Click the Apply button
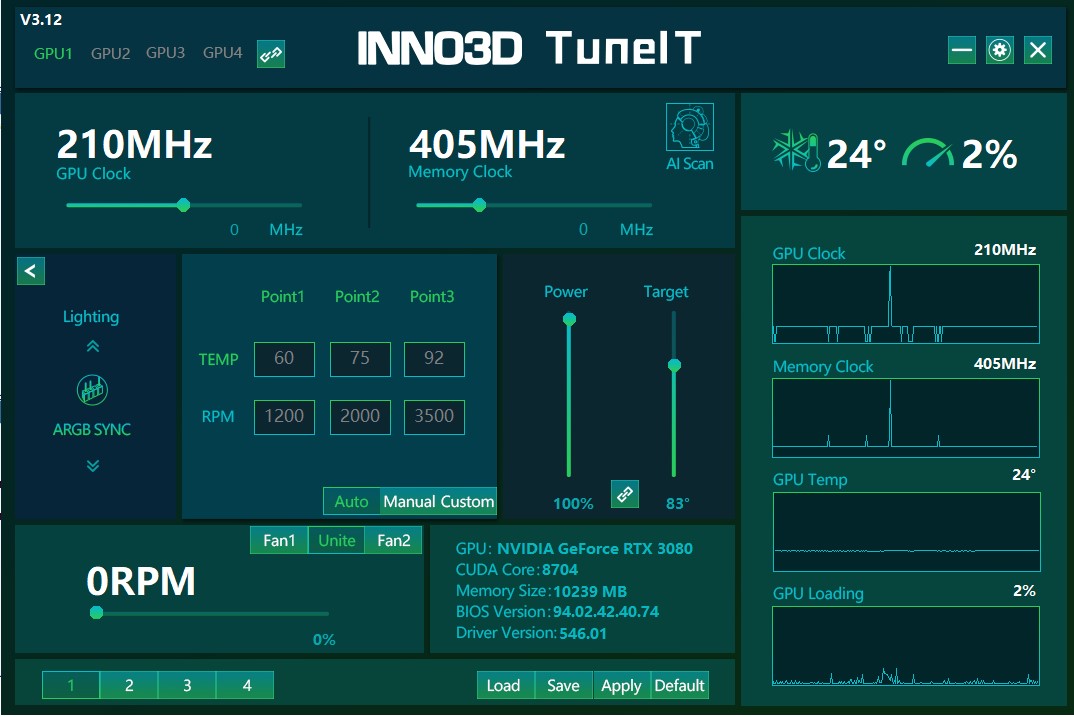The image size is (1074, 717). [621, 685]
